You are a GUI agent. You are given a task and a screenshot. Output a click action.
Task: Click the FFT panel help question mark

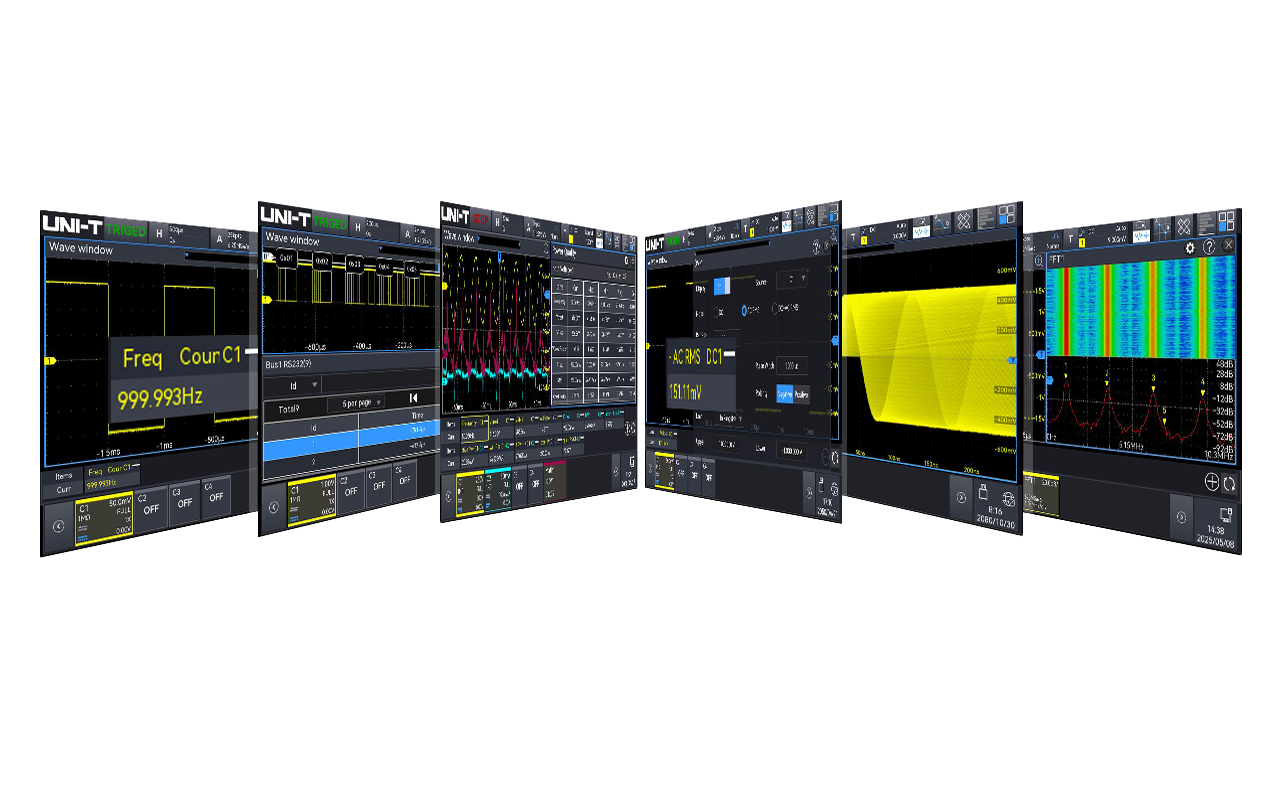1209,247
